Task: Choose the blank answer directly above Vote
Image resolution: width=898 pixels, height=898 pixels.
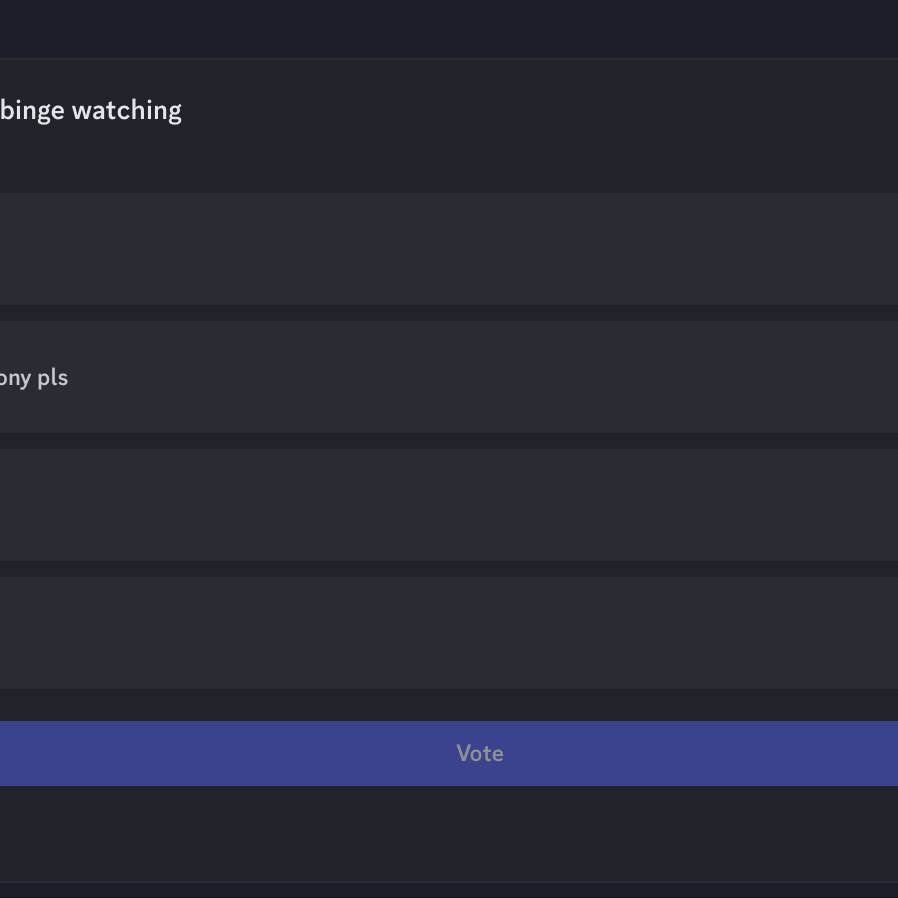Action: 449,633
